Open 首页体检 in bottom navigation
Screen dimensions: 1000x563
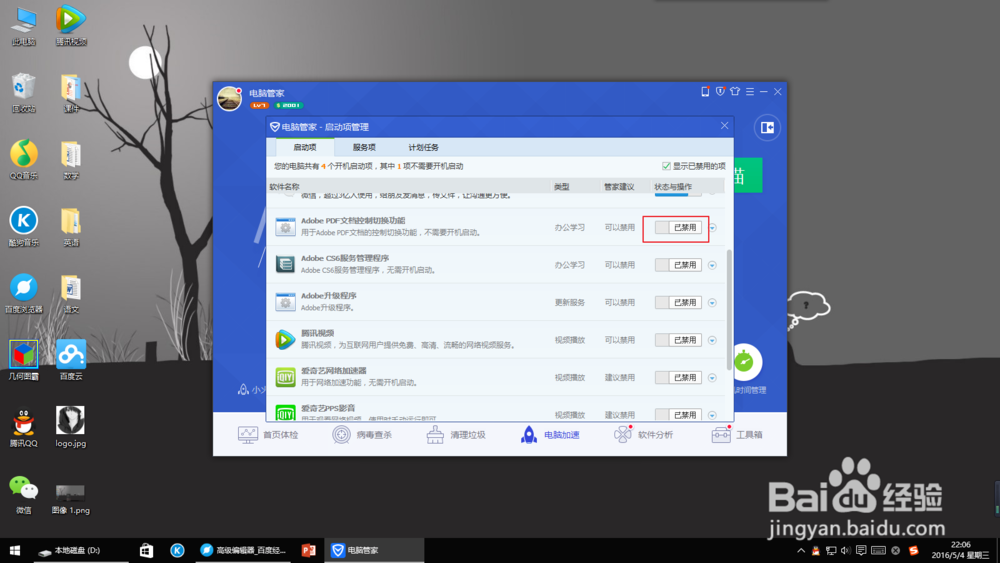(x=268, y=435)
